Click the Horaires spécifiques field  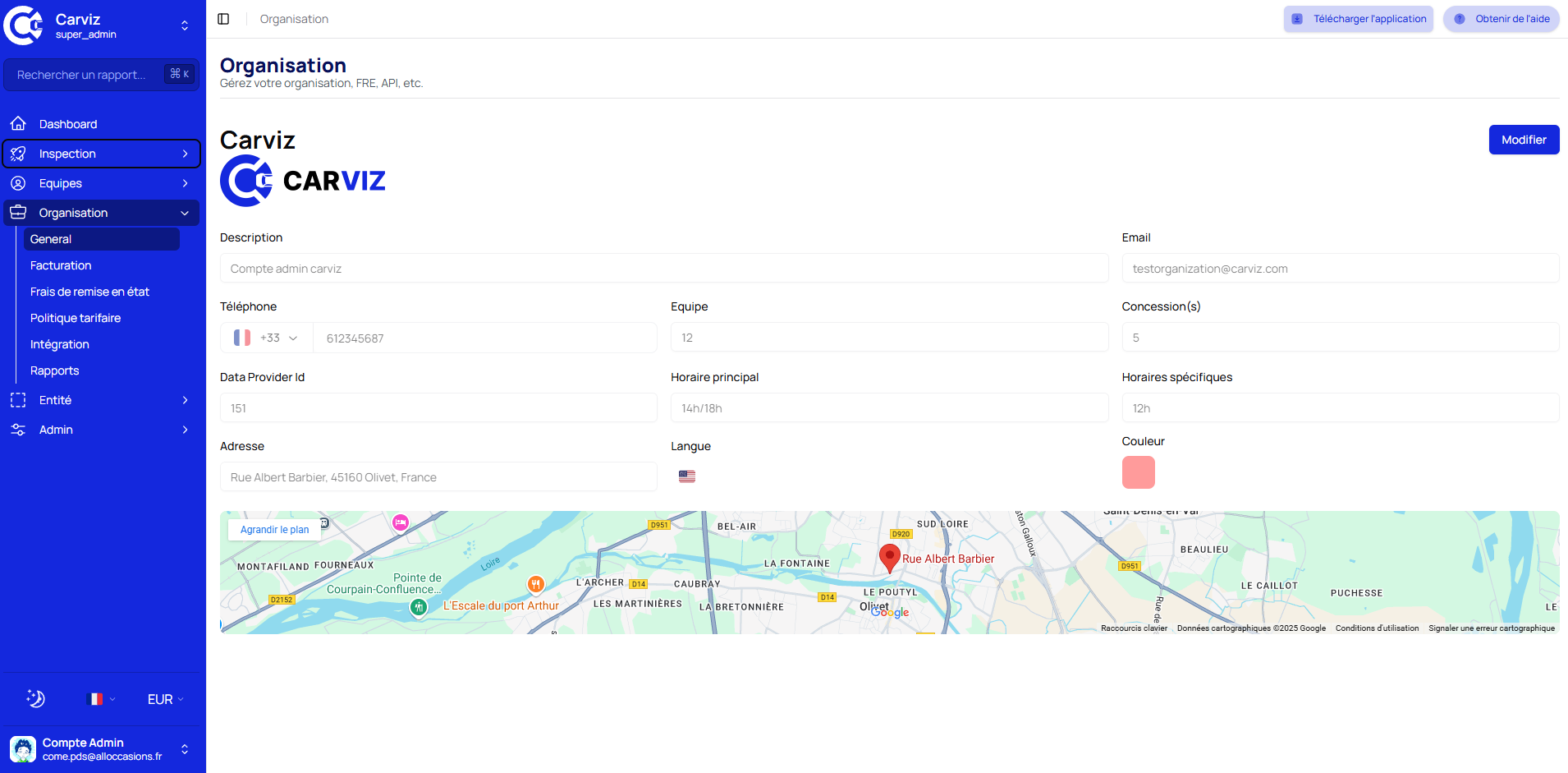(1341, 407)
